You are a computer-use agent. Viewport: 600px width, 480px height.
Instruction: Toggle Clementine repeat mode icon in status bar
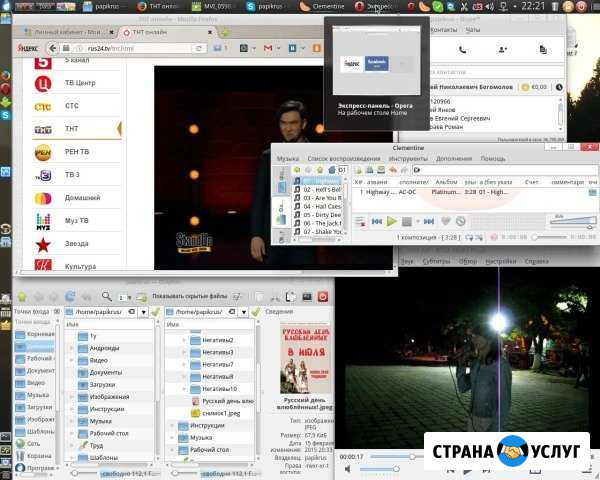468,238
